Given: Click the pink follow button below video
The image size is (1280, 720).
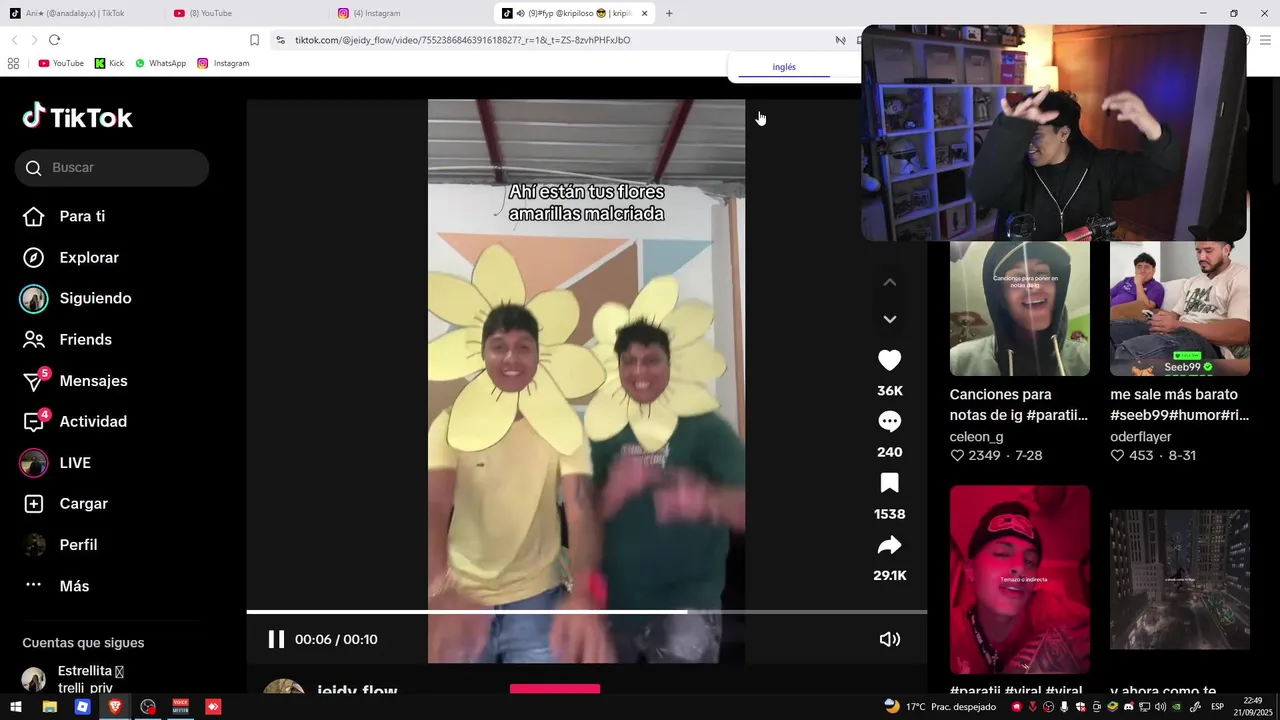Looking at the screenshot, I should click(555, 690).
